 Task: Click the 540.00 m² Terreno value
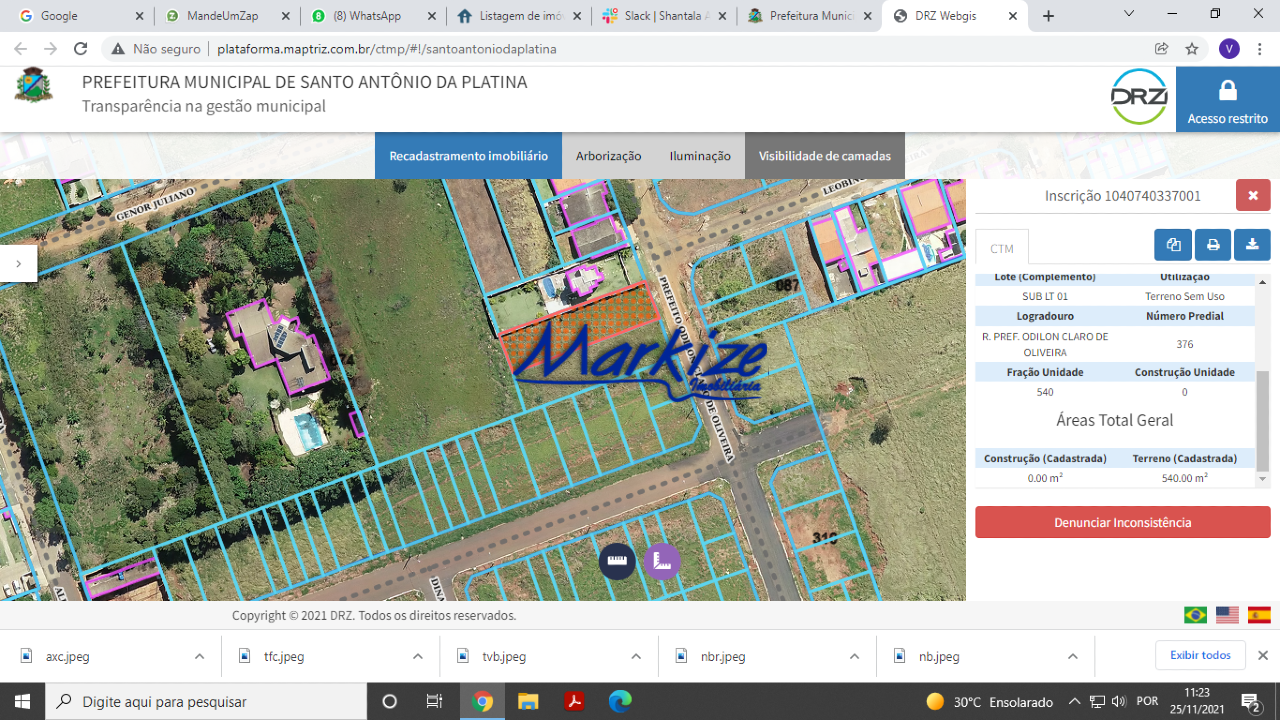point(1185,478)
